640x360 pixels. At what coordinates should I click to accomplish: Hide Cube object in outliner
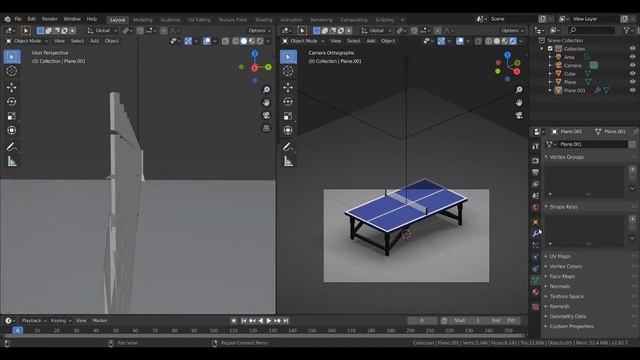click(632, 74)
